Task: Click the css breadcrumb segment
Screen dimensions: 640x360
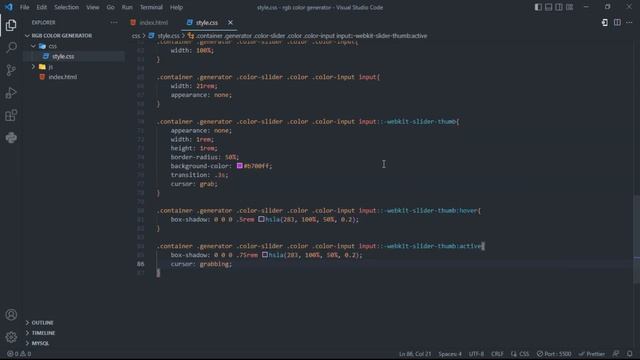Action: pyautogui.click(x=136, y=36)
